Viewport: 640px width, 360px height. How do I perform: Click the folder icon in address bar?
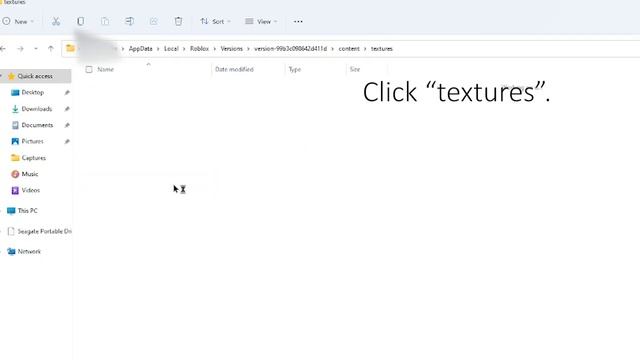70,48
